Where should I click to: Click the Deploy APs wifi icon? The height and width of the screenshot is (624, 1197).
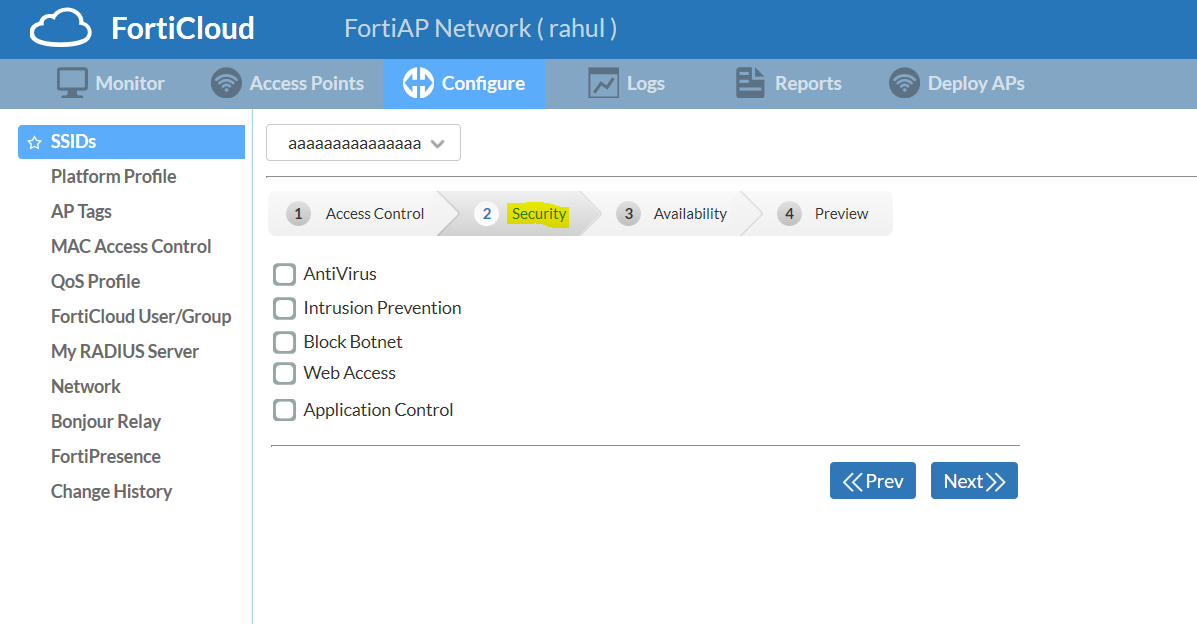904,83
